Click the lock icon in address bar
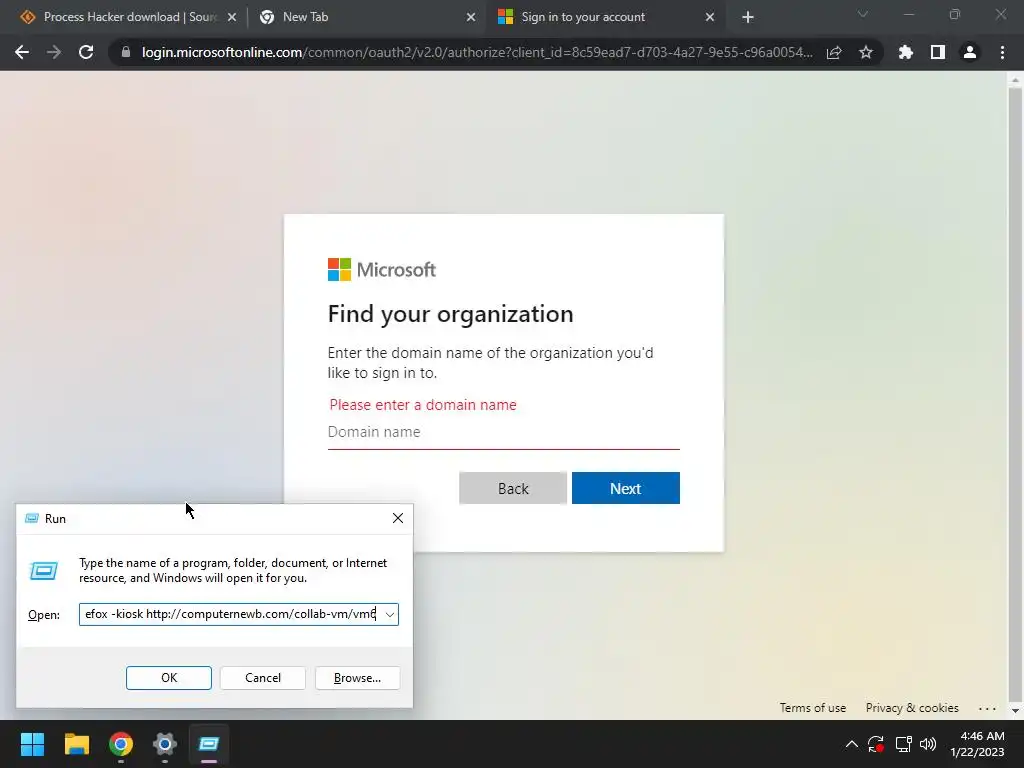The width and height of the screenshot is (1024, 768). coord(125,52)
